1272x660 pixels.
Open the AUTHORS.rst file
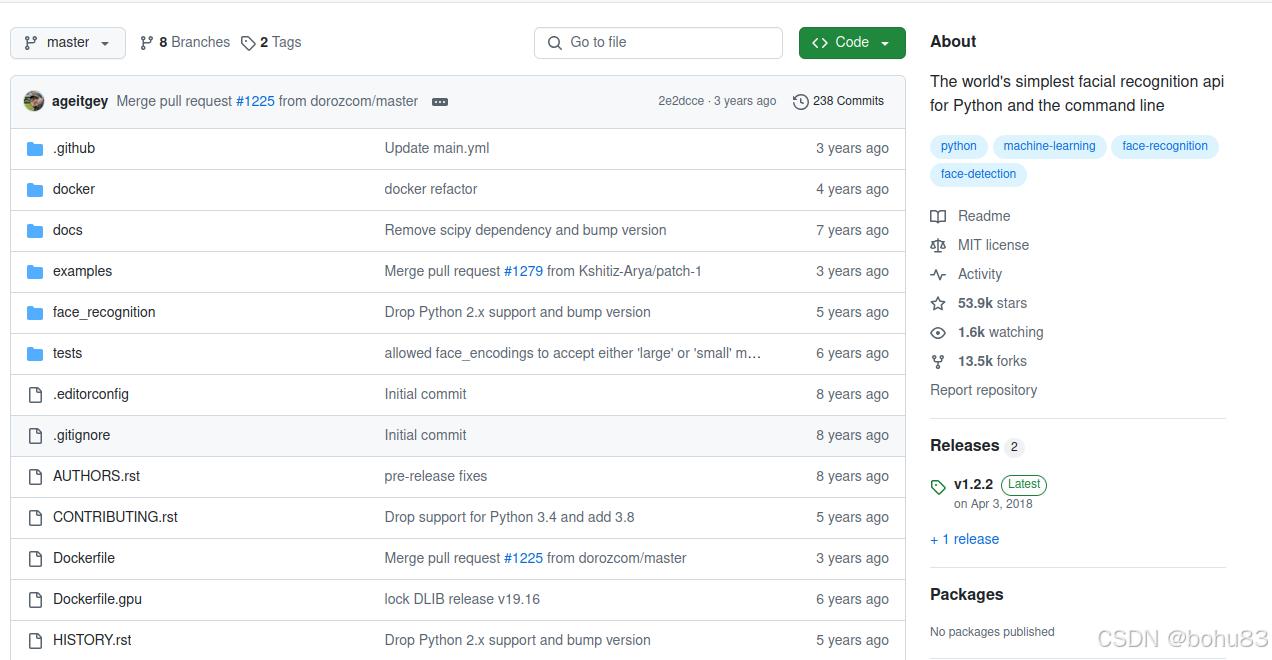click(x=97, y=476)
